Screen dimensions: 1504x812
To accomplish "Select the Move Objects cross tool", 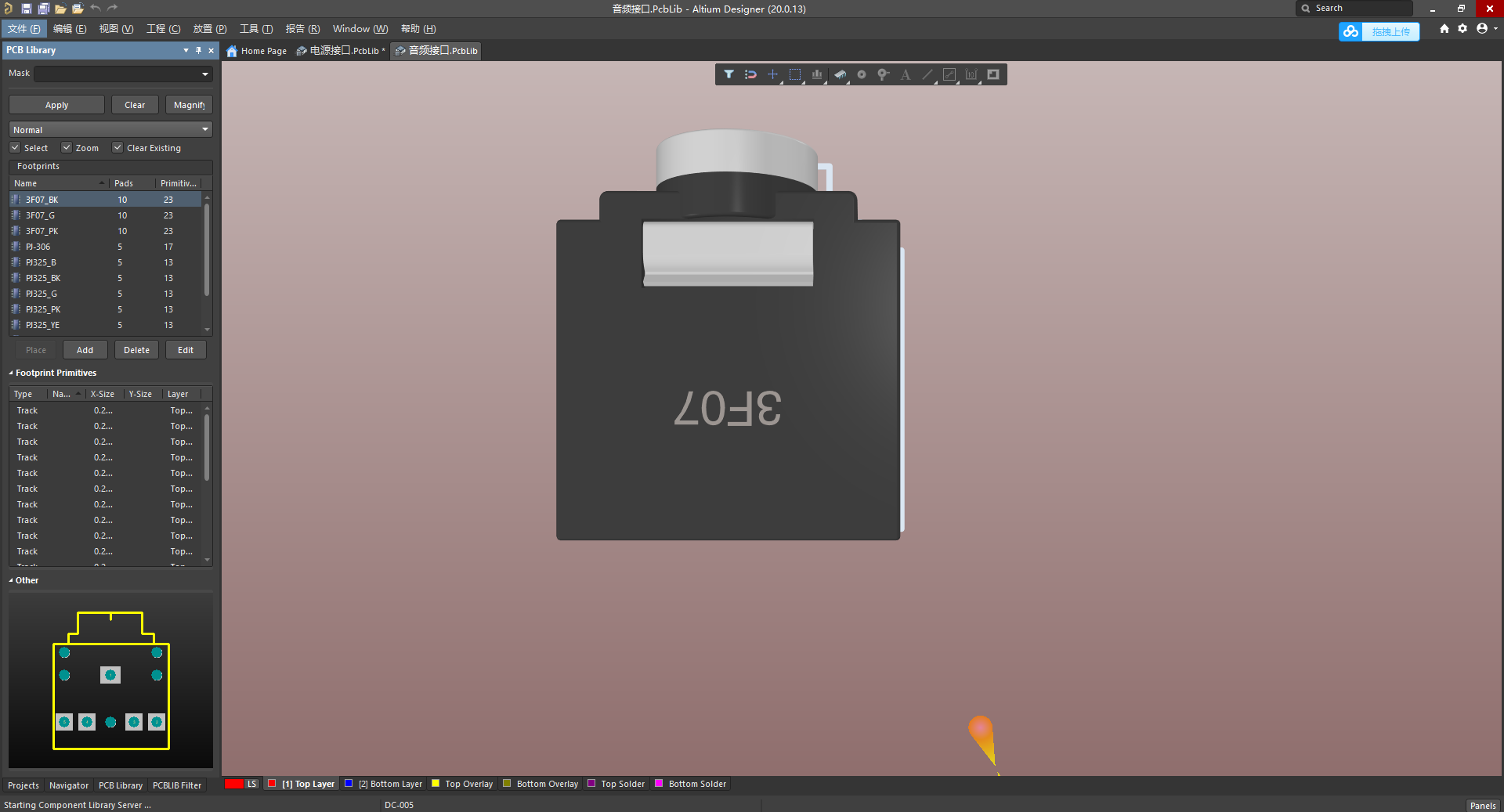I will pos(772,74).
